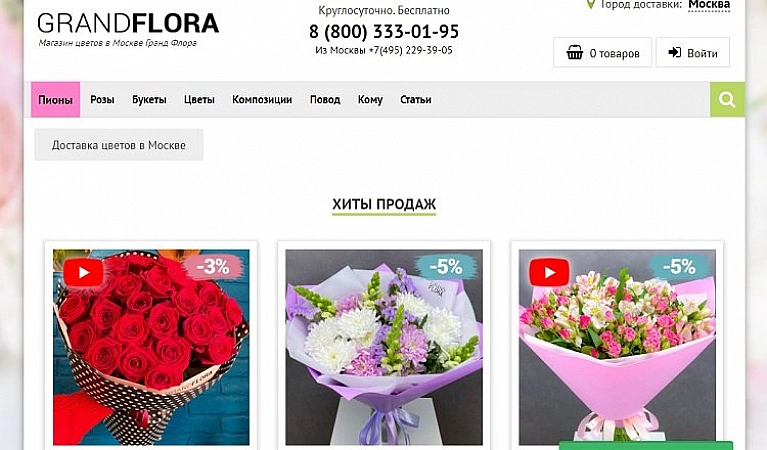
Task: Open the delivery city selector Москва
Action: coord(709,5)
